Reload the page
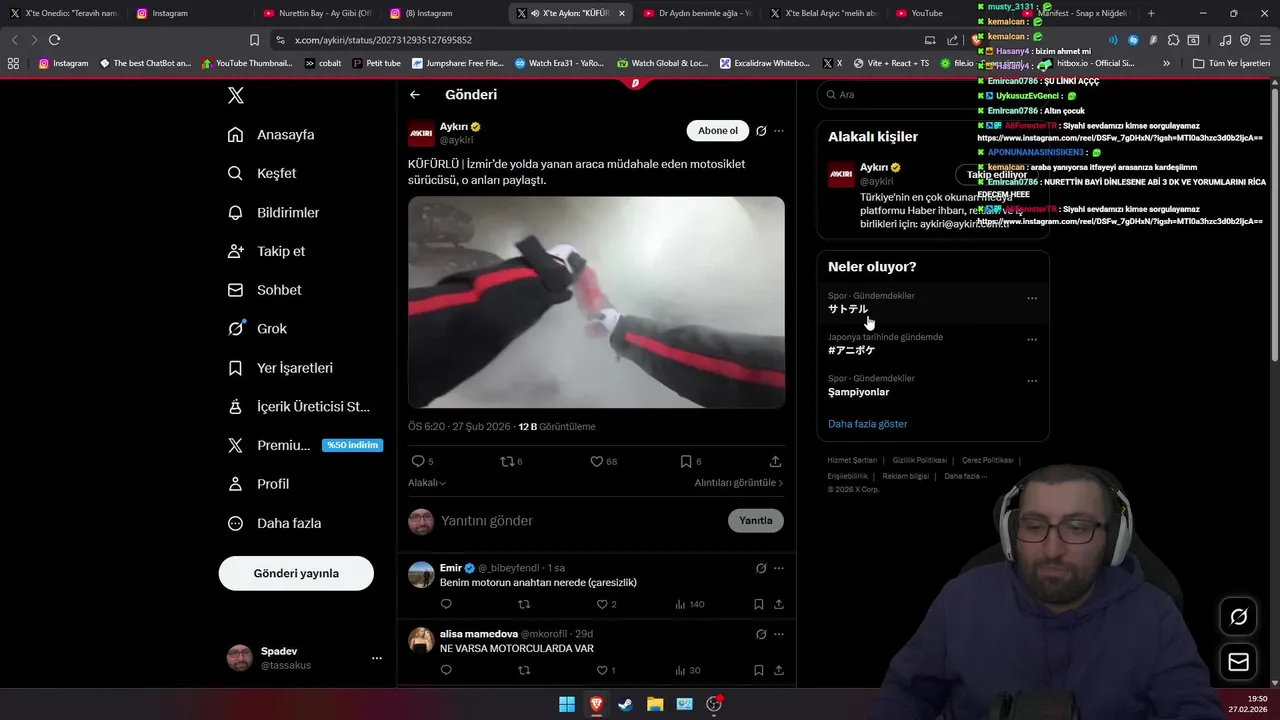Image resolution: width=1280 pixels, height=720 pixels. [x=54, y=40]
